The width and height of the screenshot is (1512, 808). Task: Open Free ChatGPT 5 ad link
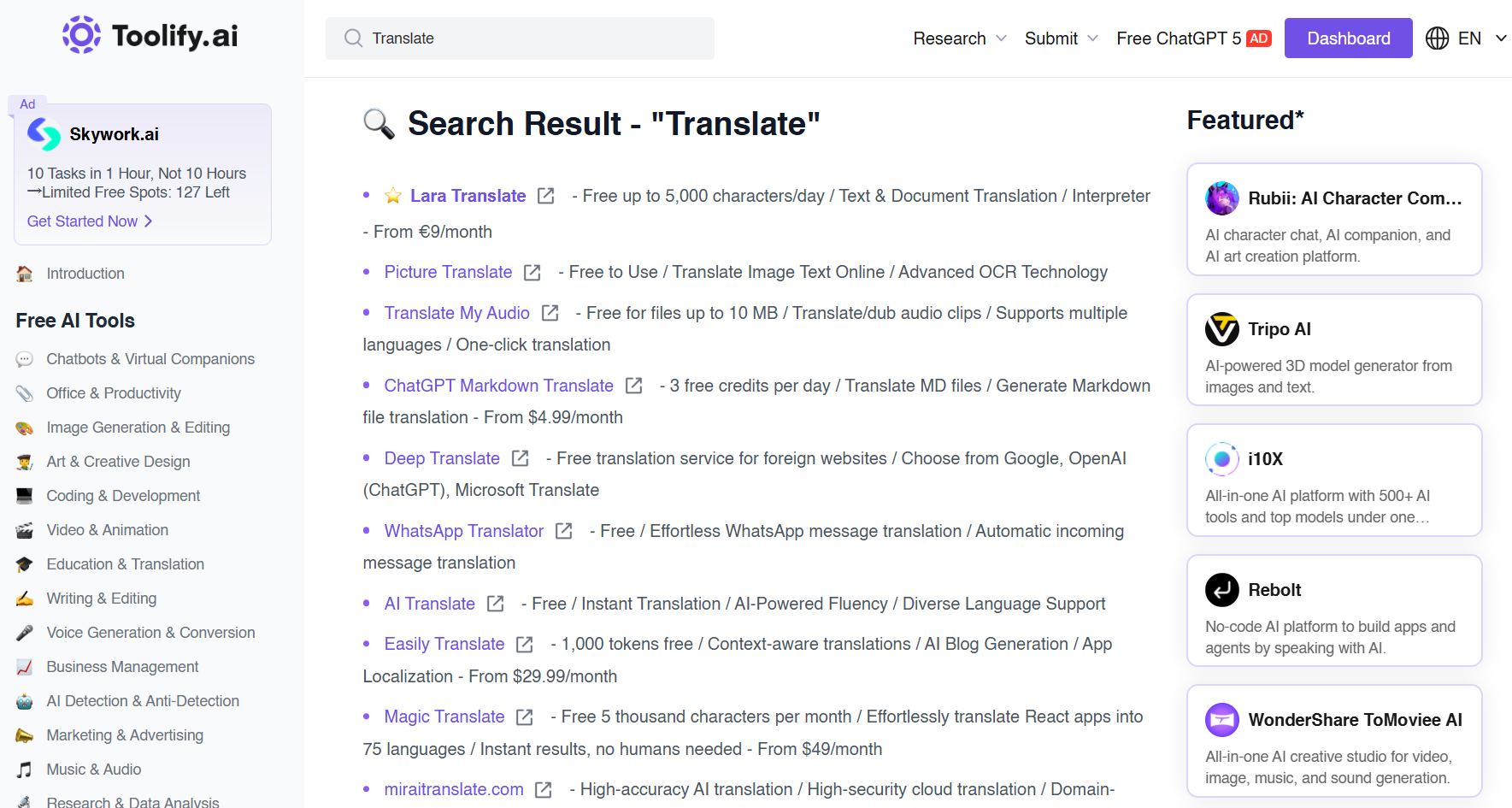point(1194,38)
